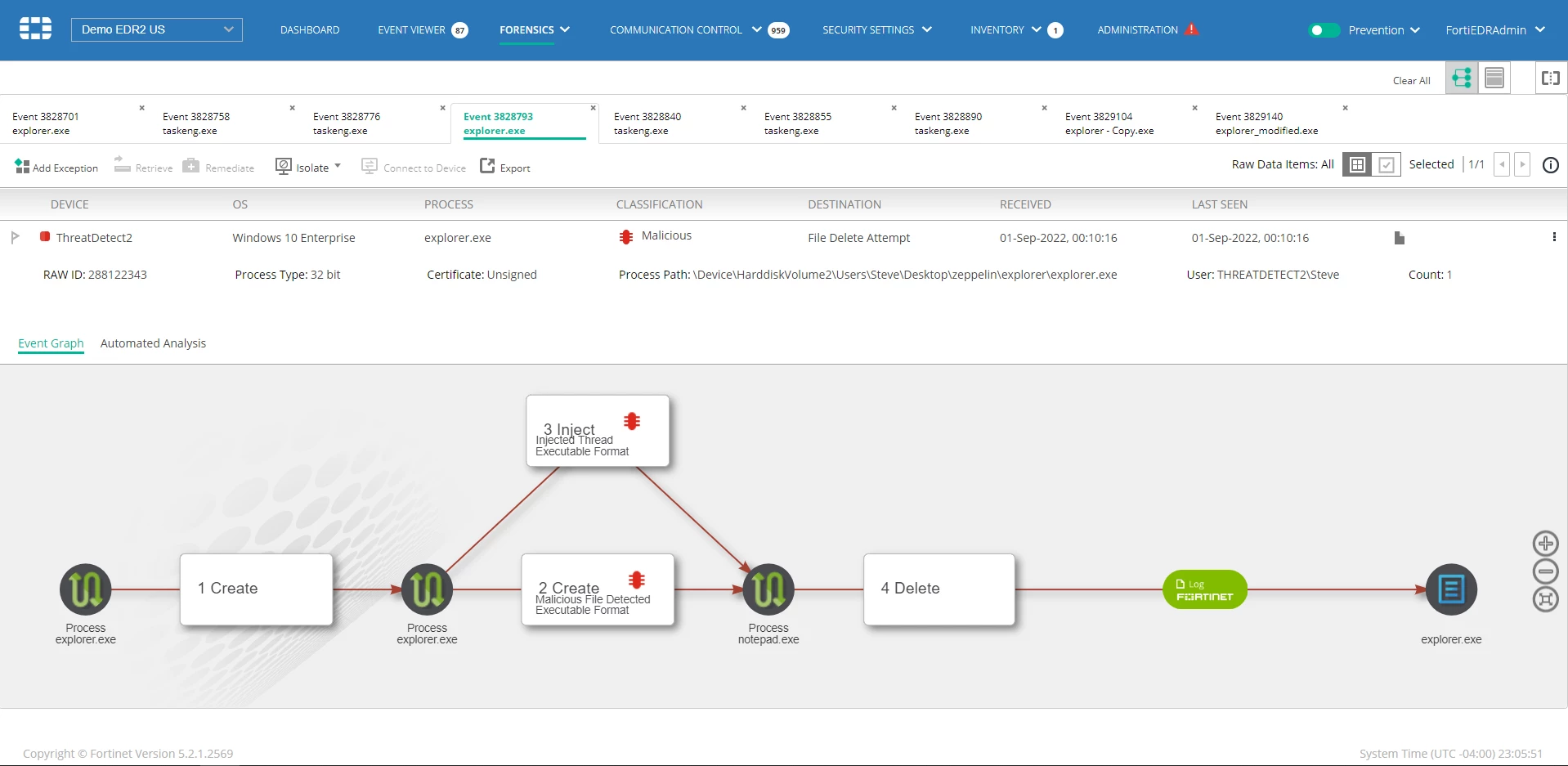Close the Event 3828793 tab
1568x766 pixels.
(x=594, y=108)
